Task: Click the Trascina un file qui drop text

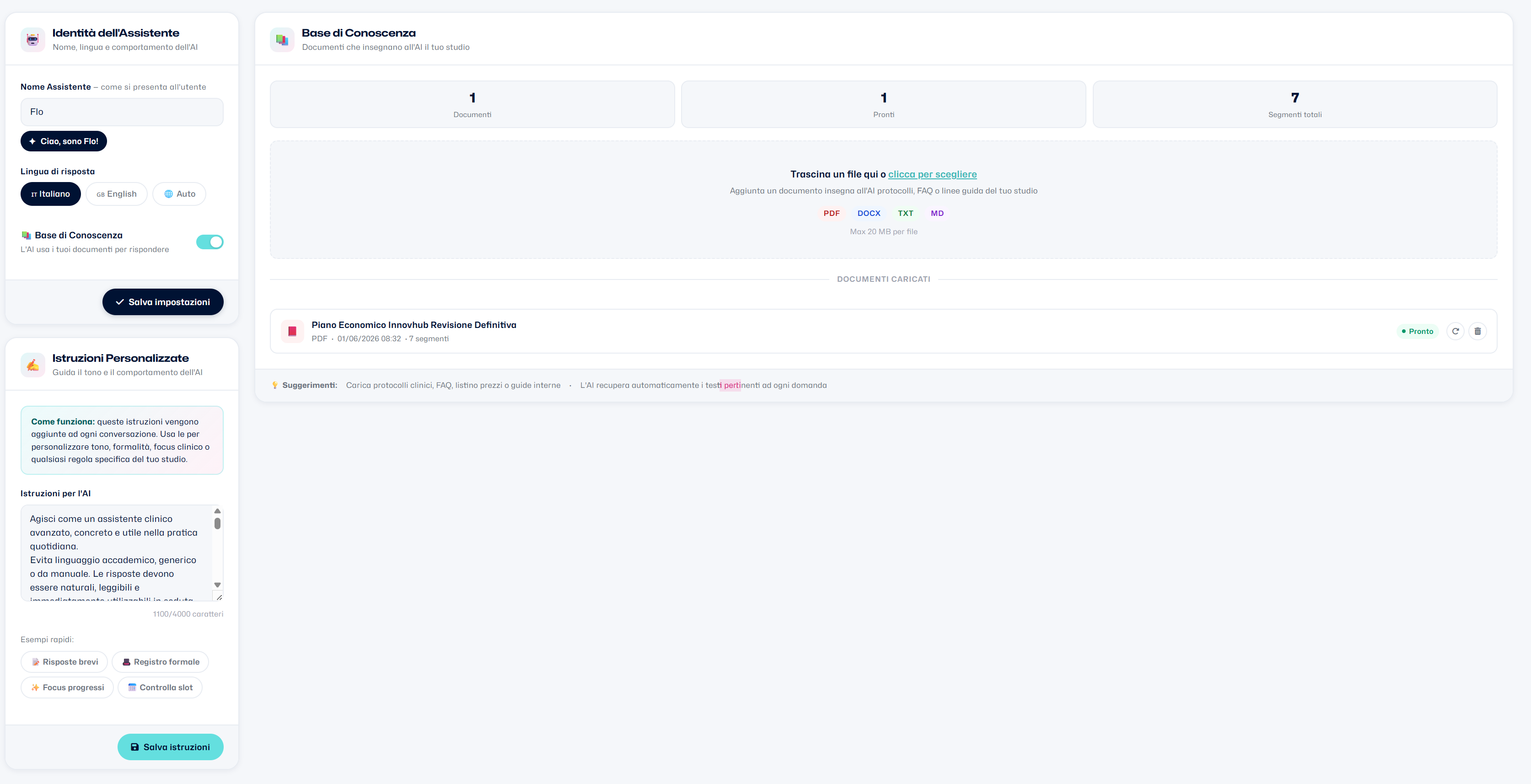Action: click(838, 174)
